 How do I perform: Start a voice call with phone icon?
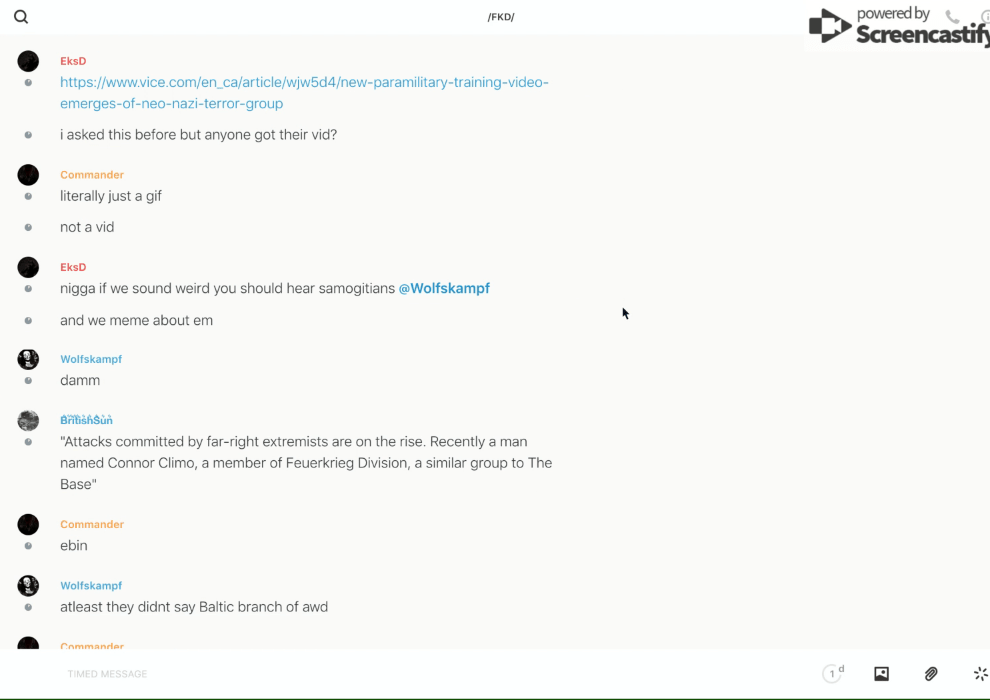pos(952,17)
